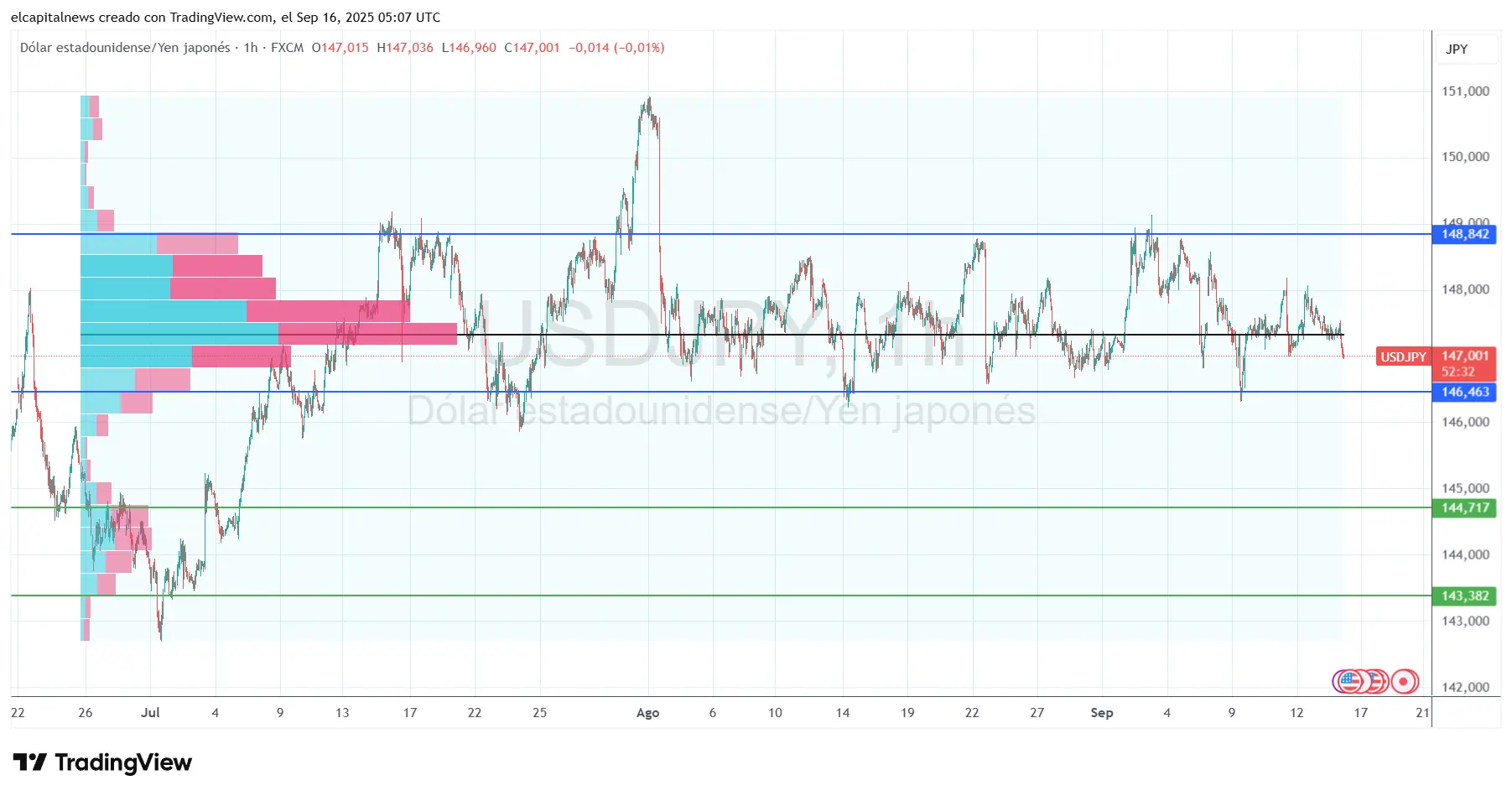Click the TradingView logo
The height and width of the screenshot is (796, 1512).
(x=101, y=763)
